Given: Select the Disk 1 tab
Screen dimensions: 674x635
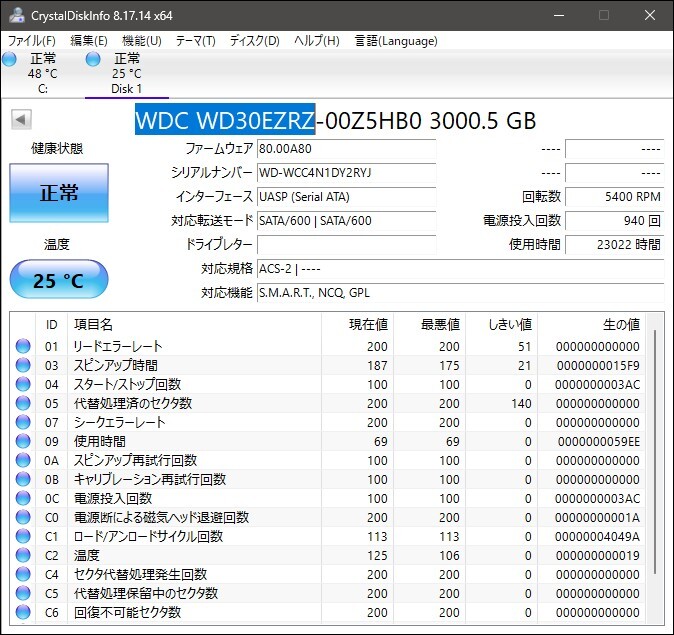Looking at the screenshot, I should point(127,73).
